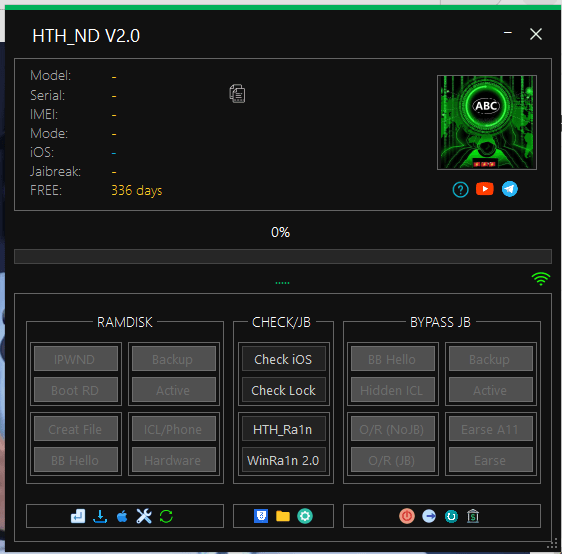
Task: Click the IPWND button in RAMDISK
Action: [x=76, y=359]
